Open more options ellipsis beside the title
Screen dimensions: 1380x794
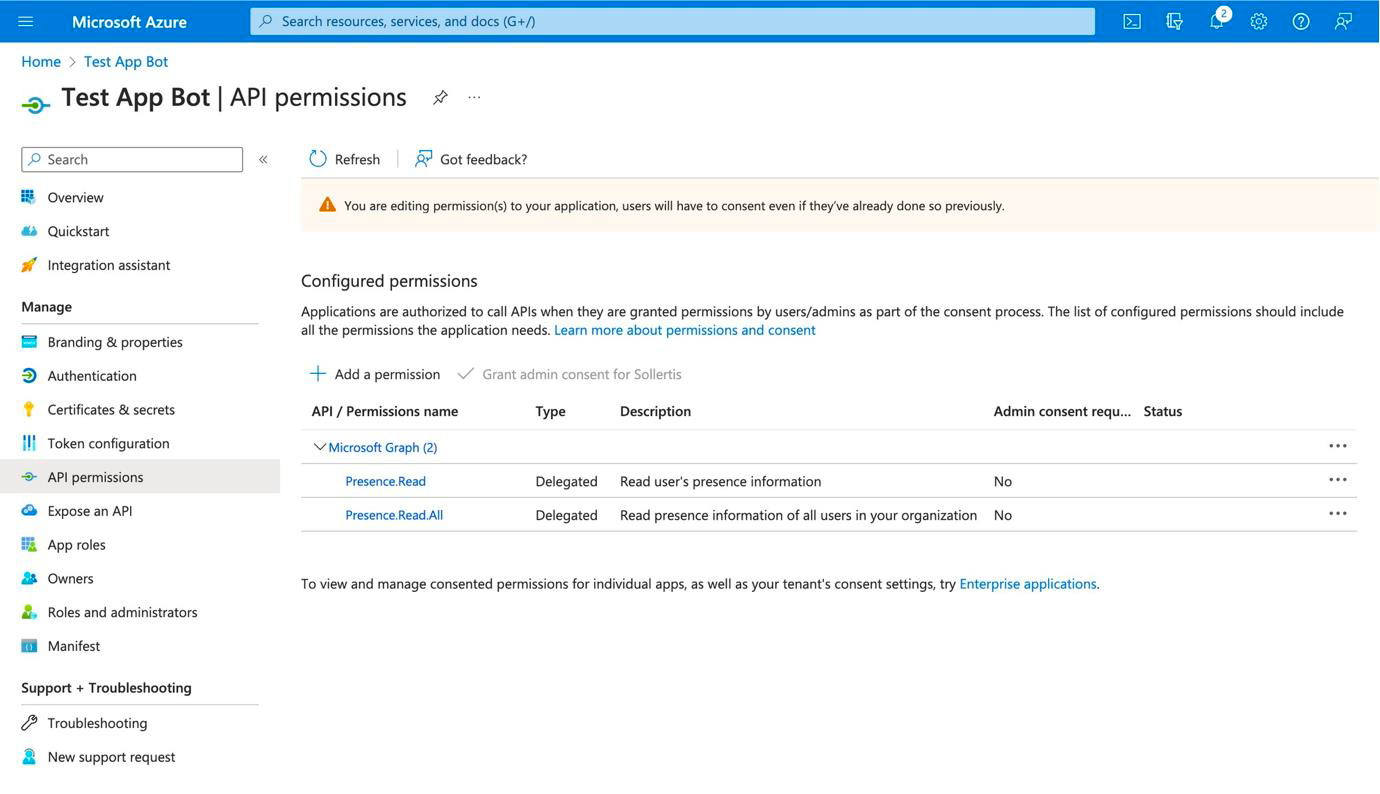[474, 97]
